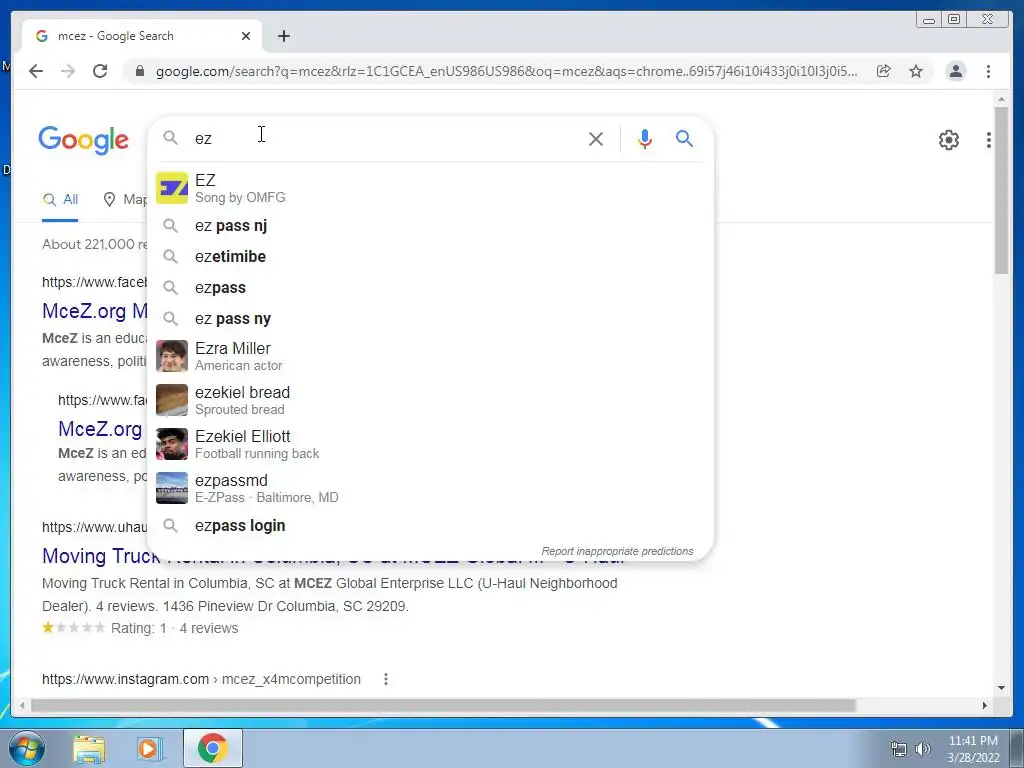Open the network icon in system tray

(899, 749)
